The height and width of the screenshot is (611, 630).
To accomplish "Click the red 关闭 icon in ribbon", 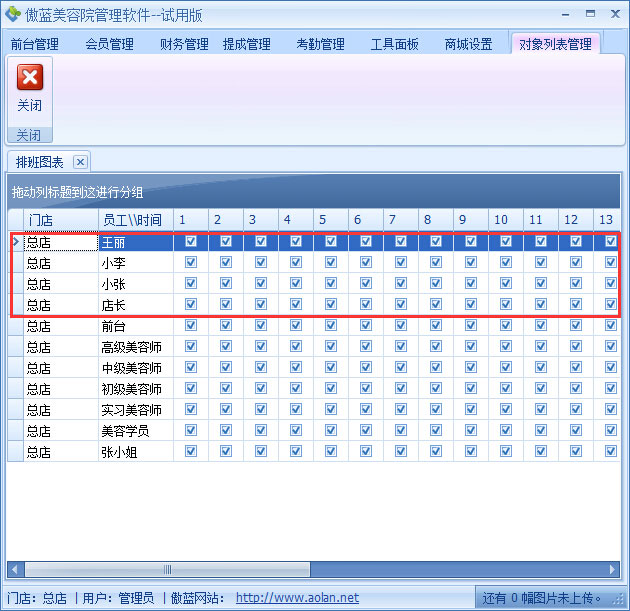I will coord(30,78).
